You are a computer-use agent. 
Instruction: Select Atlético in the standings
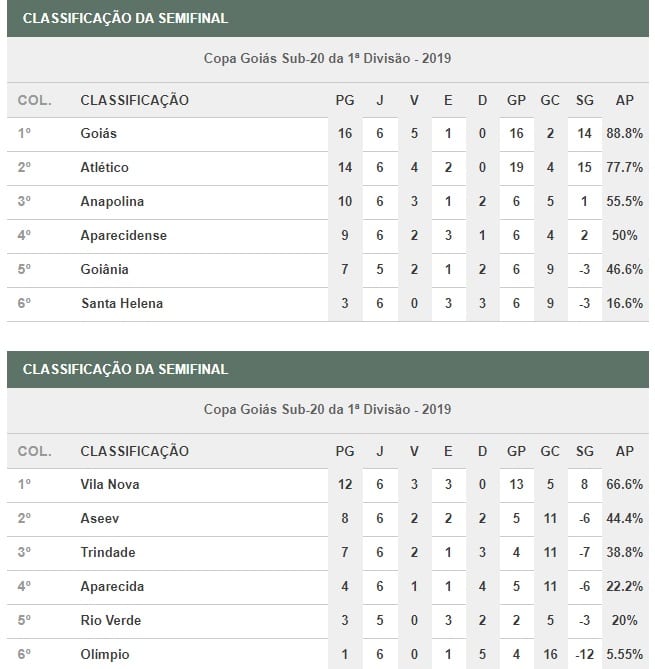[104, 167]
